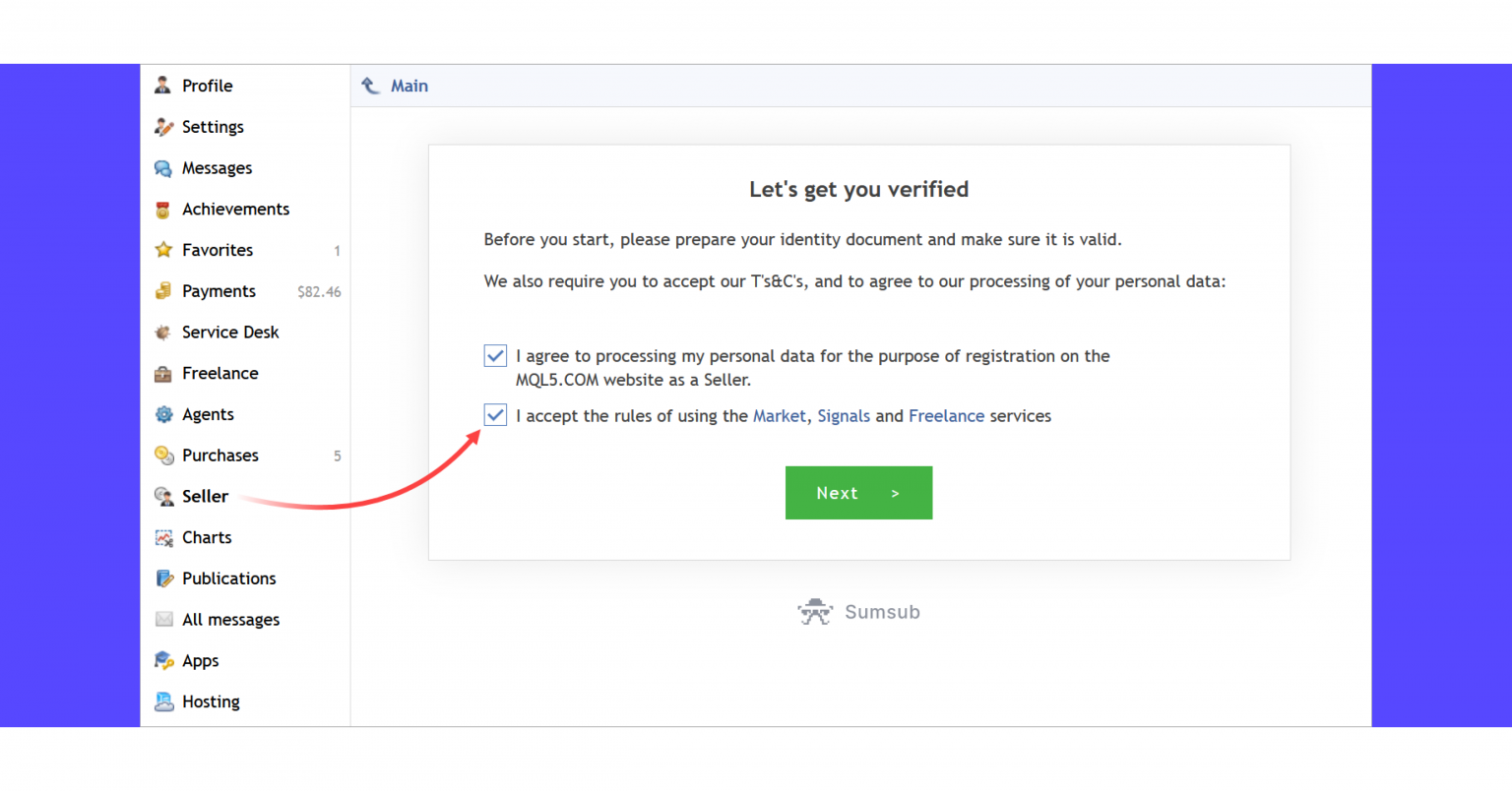Click the Sumsub logo below the form
Screen dimensions: 1512x791
click(x=858, y=612)
